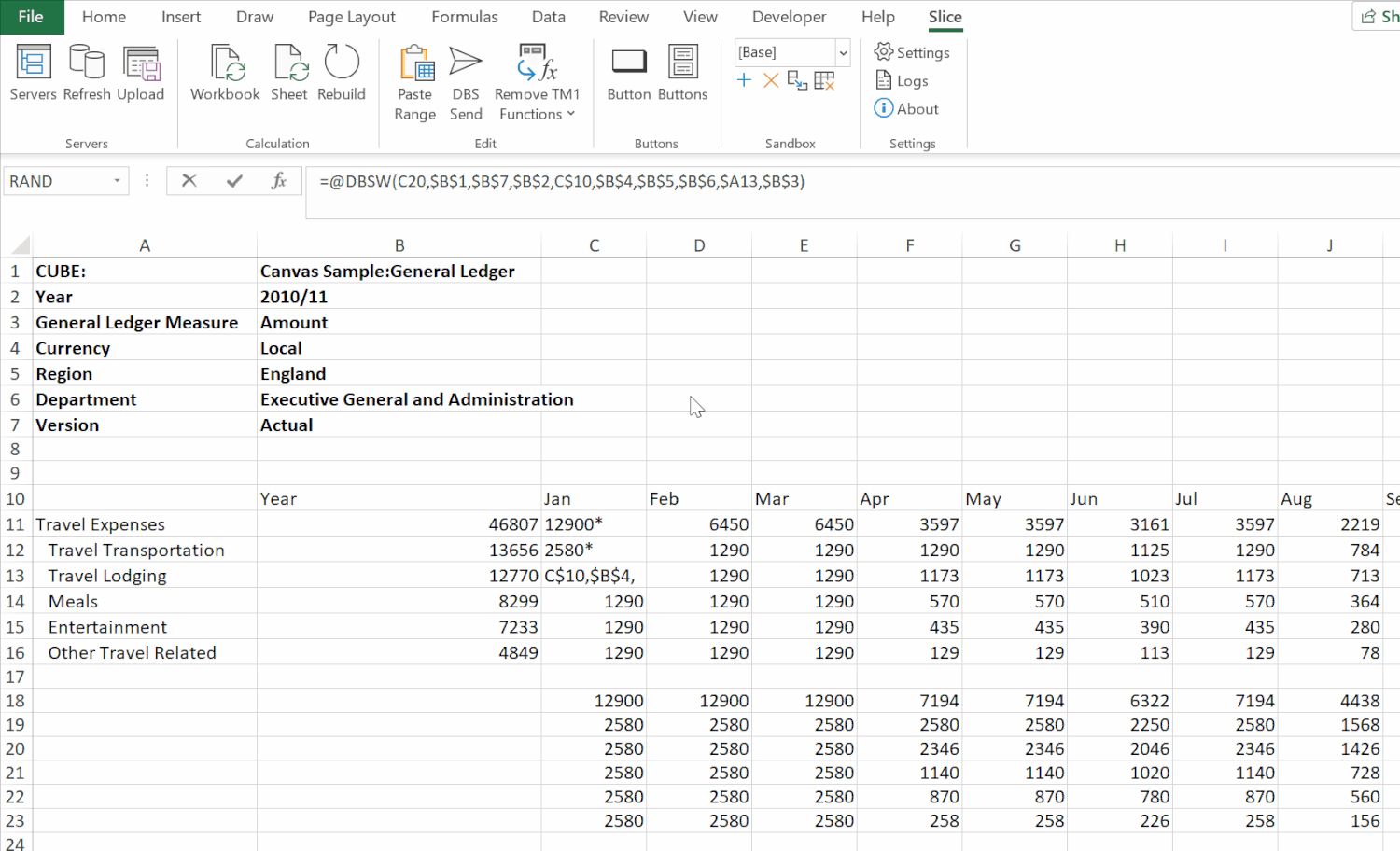Click the '46807' yearly total cell
The width and height of the screenshot is (1400, 851).
tap(399, 524)
